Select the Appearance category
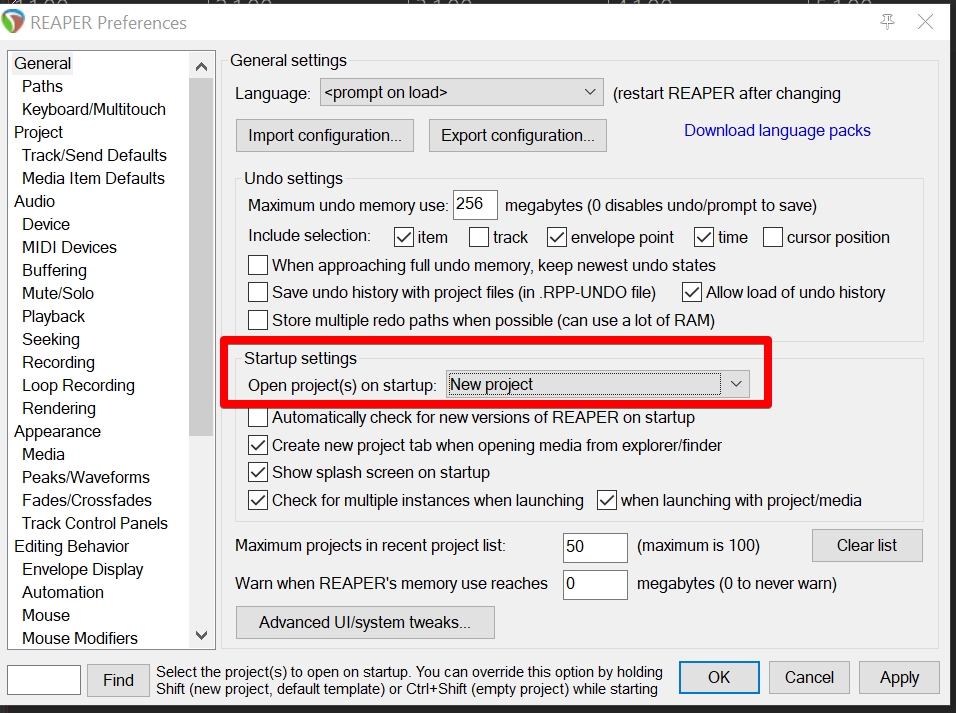Viewport: 956px width, 713px height. [x=57, y=431]
